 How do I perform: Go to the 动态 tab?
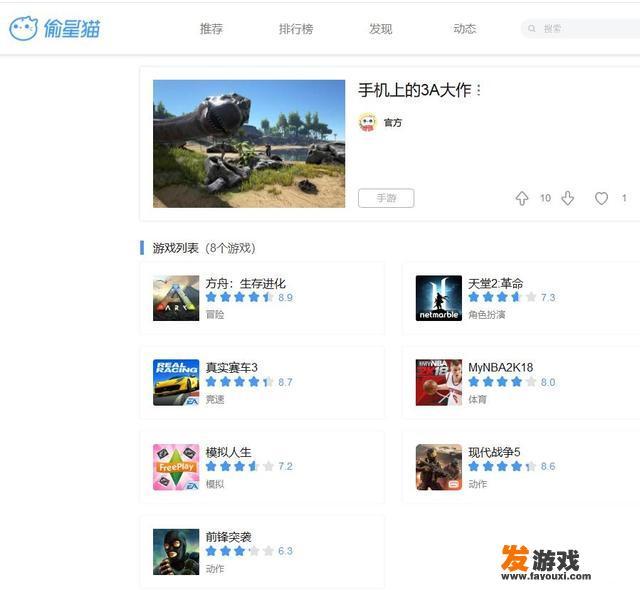click(x=464, y=29)
